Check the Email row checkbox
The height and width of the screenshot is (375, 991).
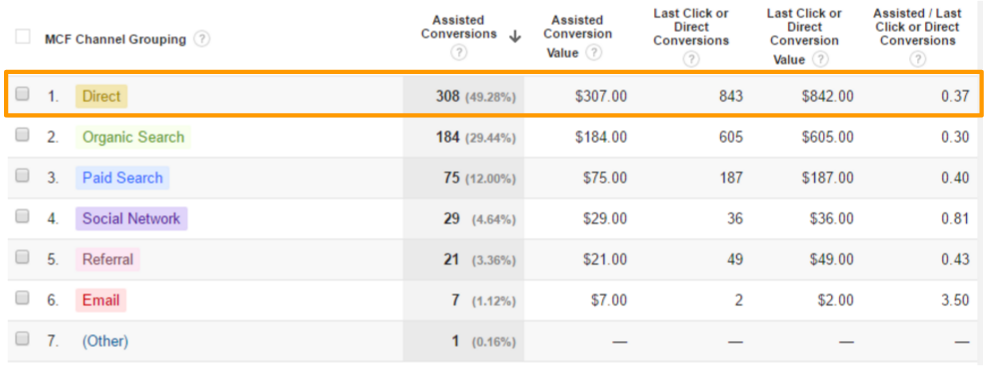[x=23, y=297]
